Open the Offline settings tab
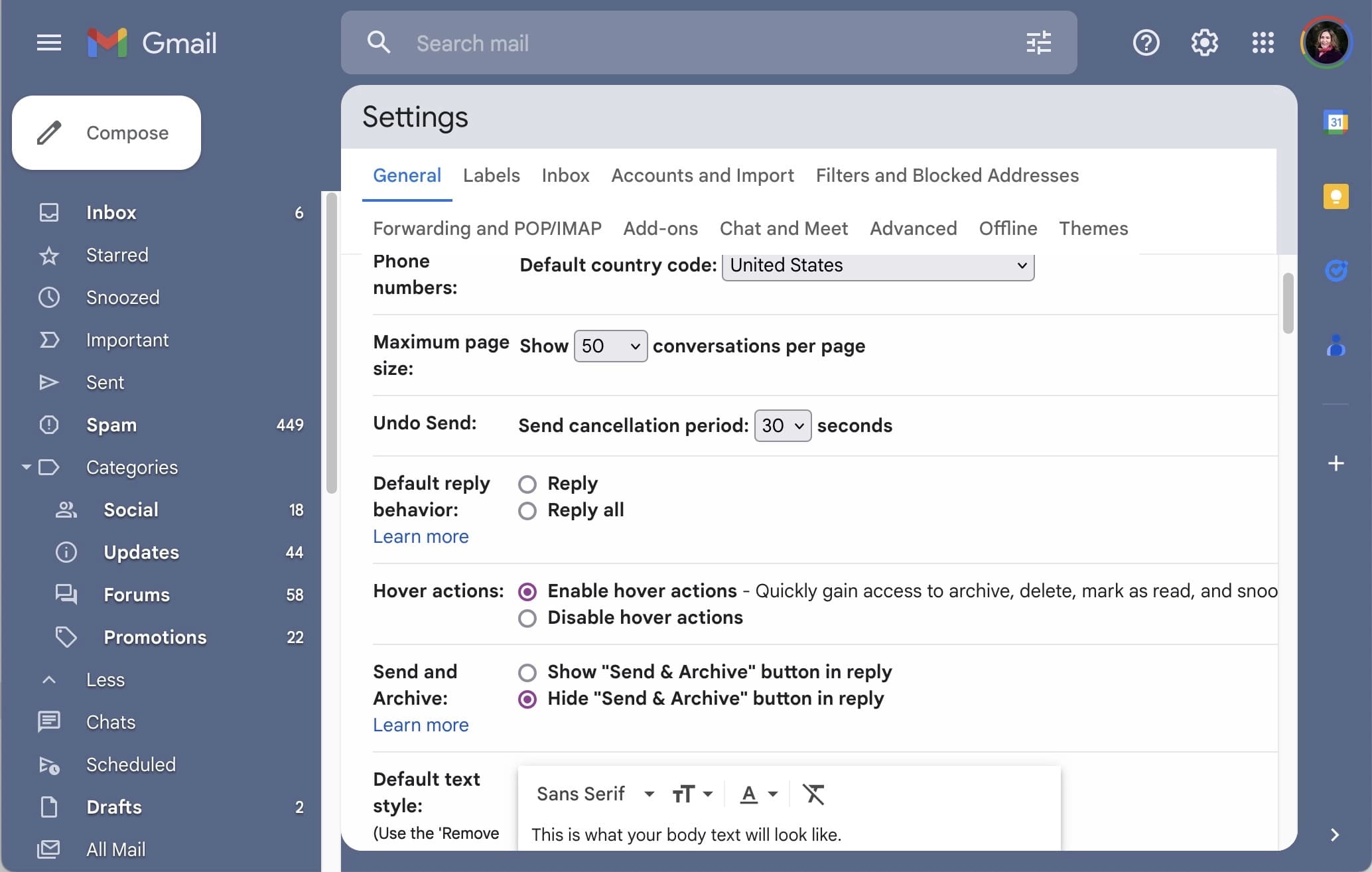Viewport: 1372px width, 872px height. point(1008,228)
